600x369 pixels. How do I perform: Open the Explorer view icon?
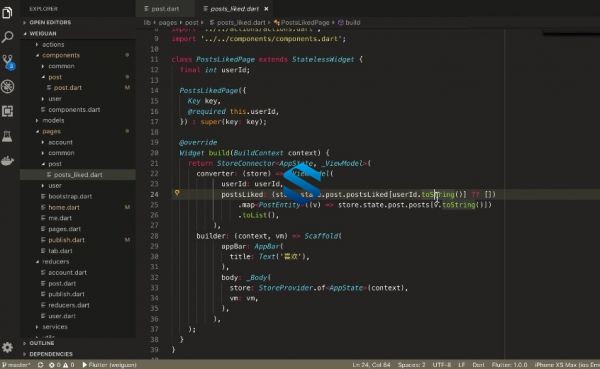click(7, 13)
